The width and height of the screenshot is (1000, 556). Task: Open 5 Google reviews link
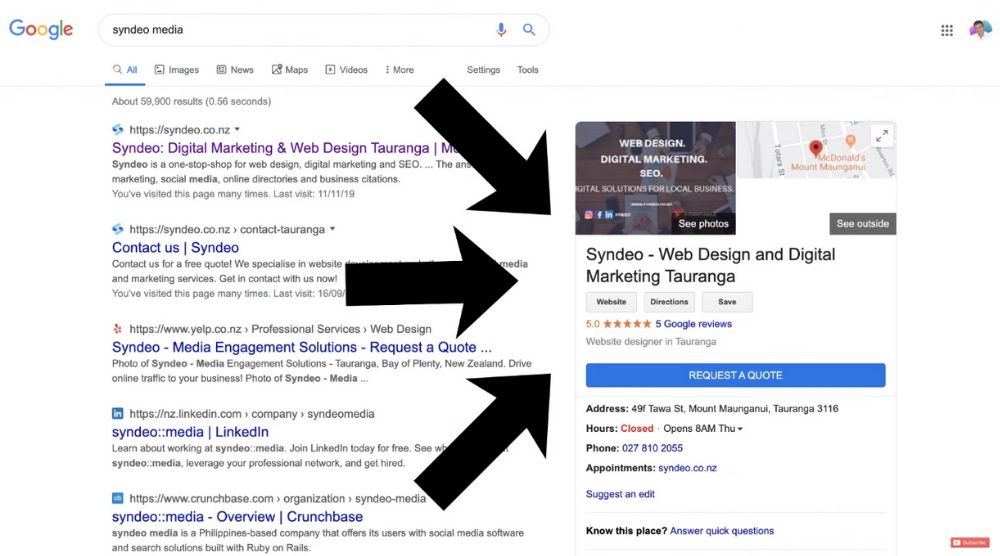693,324
